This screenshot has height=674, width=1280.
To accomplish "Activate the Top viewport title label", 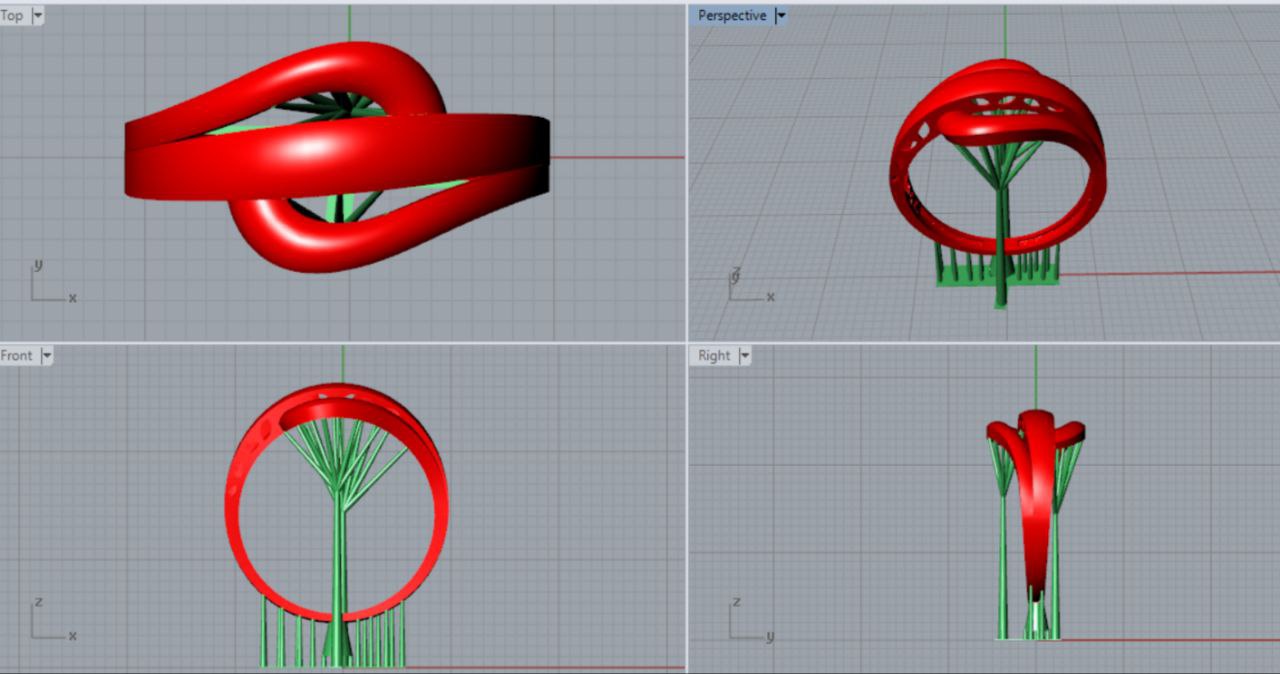I will click(x=13, y=16).
